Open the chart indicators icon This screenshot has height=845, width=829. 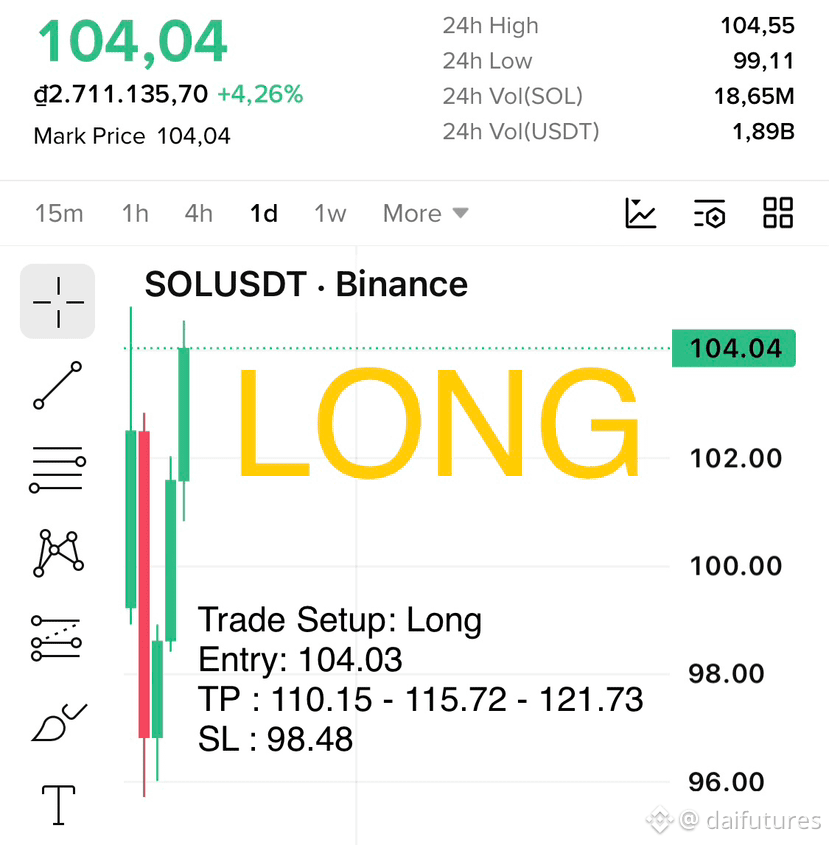coord(640,213)
